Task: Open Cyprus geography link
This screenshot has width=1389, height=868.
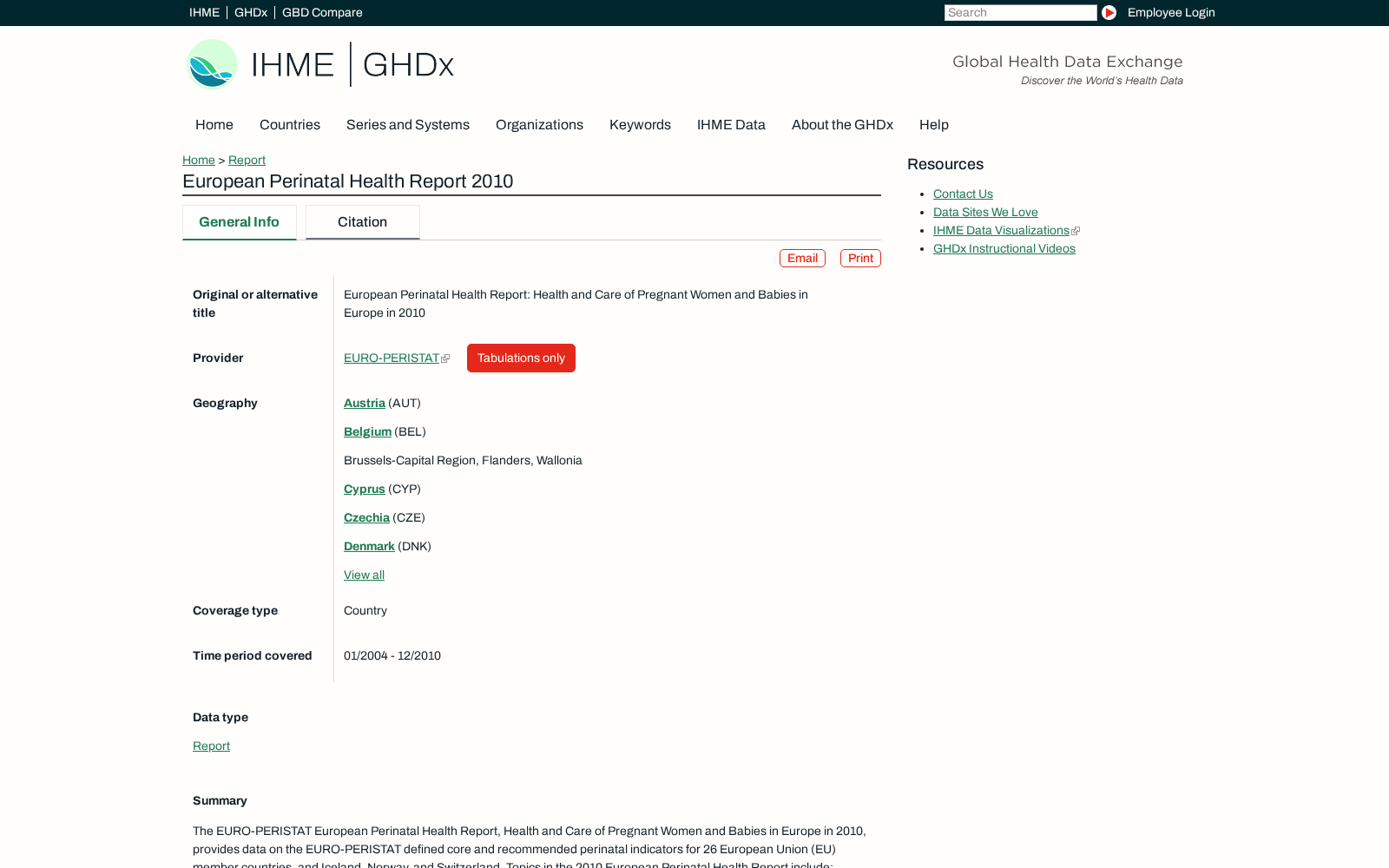Action: click(365, 490)
